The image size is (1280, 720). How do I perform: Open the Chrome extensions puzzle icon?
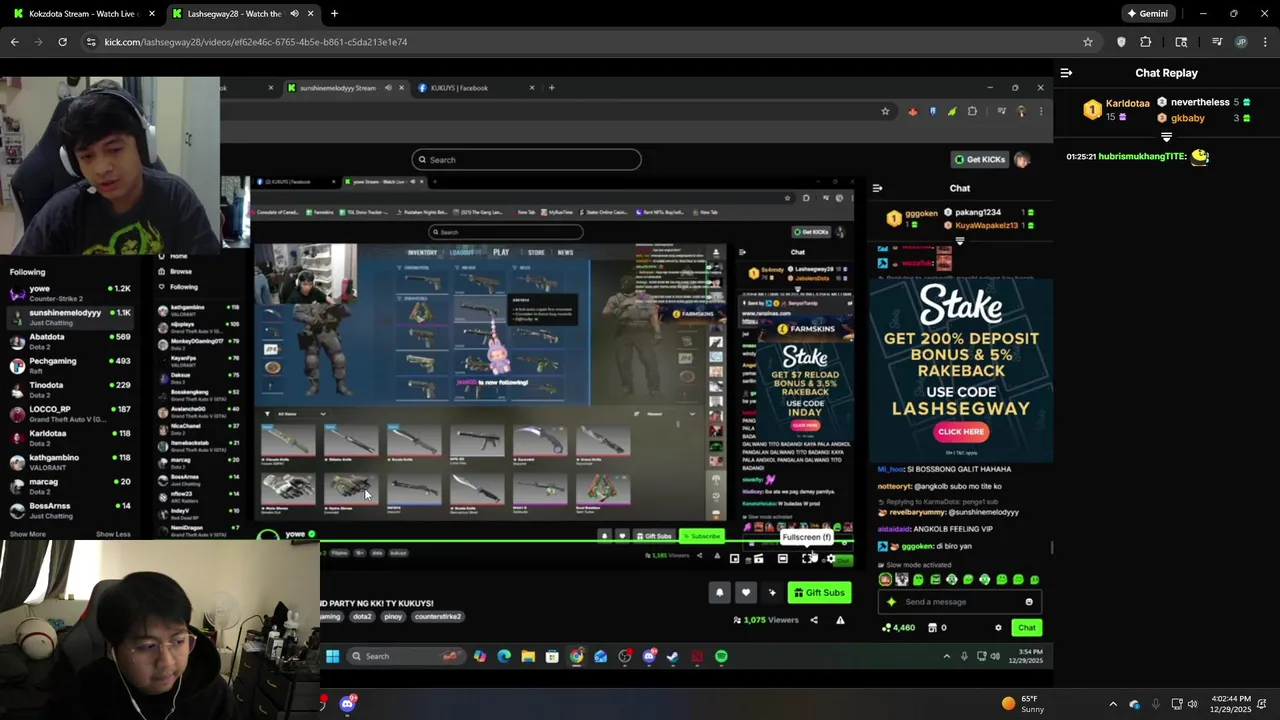1146,42
